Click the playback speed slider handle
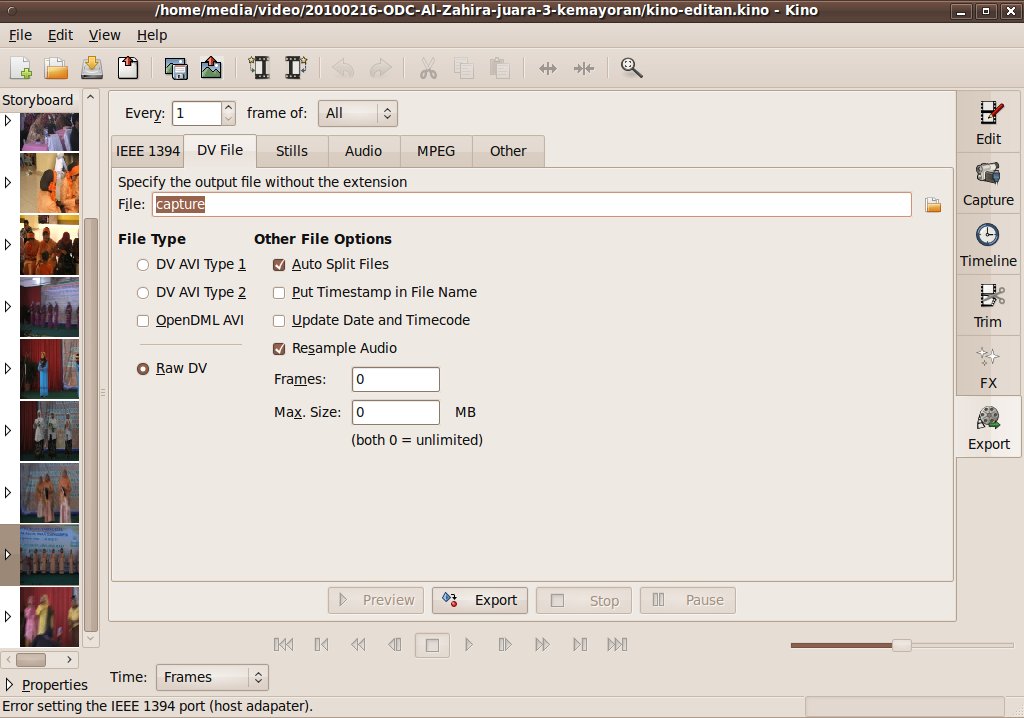 tap(901, 645)
